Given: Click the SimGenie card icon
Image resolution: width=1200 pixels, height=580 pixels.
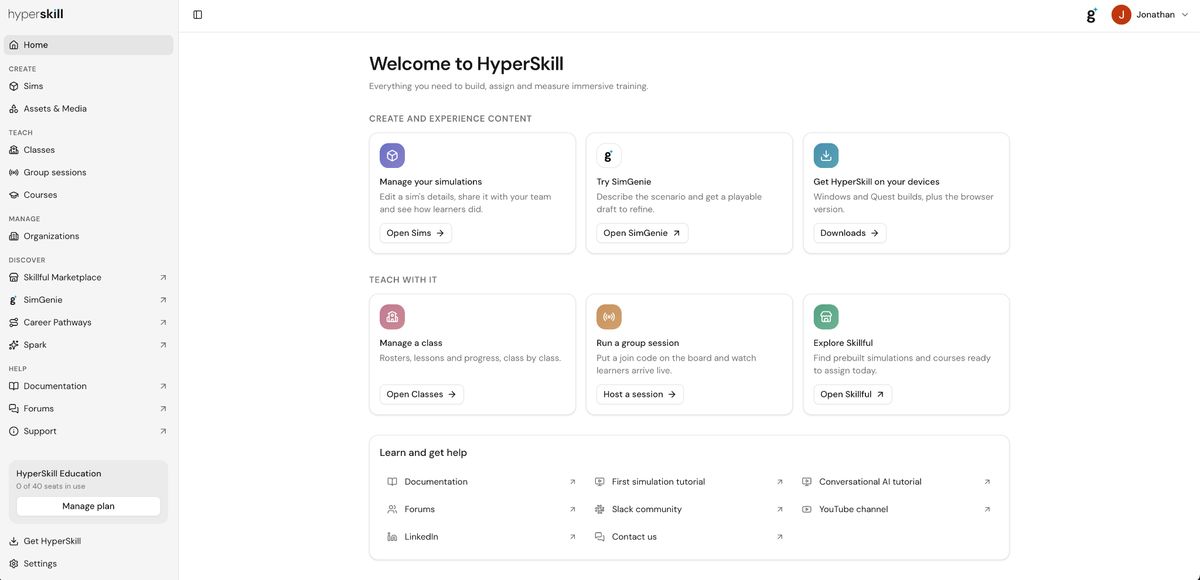Looking at the screenshot, I should tap(609, 156).
